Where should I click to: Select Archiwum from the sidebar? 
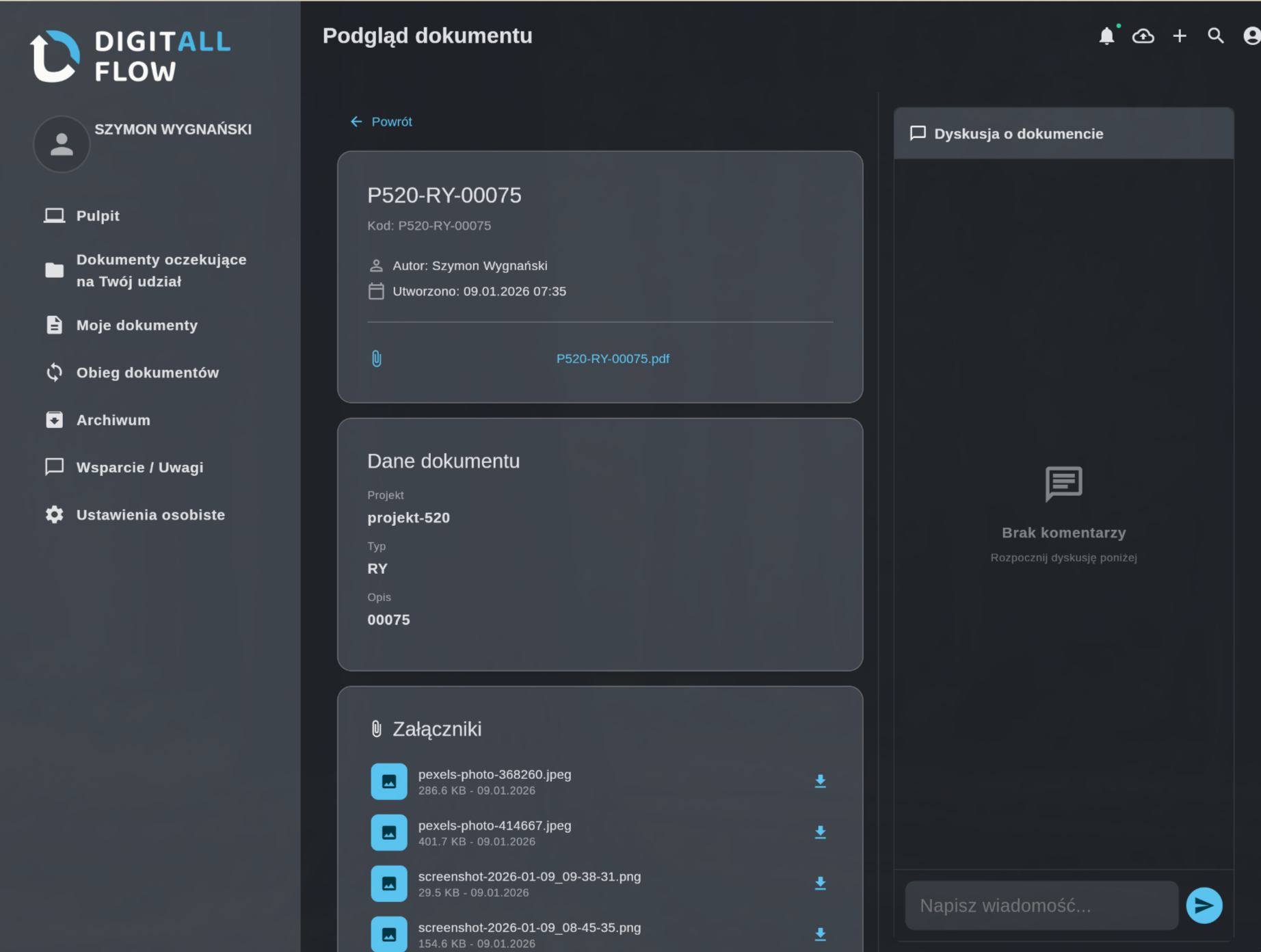pos(113,420)
